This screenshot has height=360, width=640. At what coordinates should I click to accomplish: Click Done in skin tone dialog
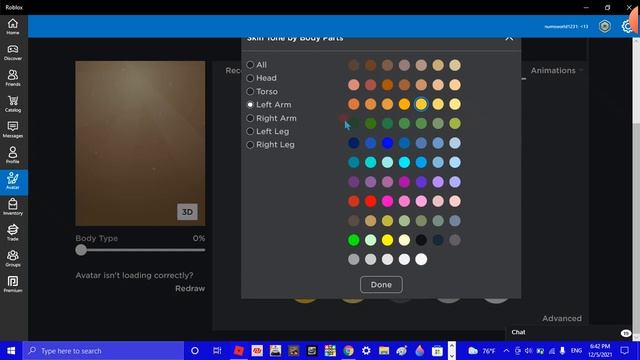click(x=381, y=284)
